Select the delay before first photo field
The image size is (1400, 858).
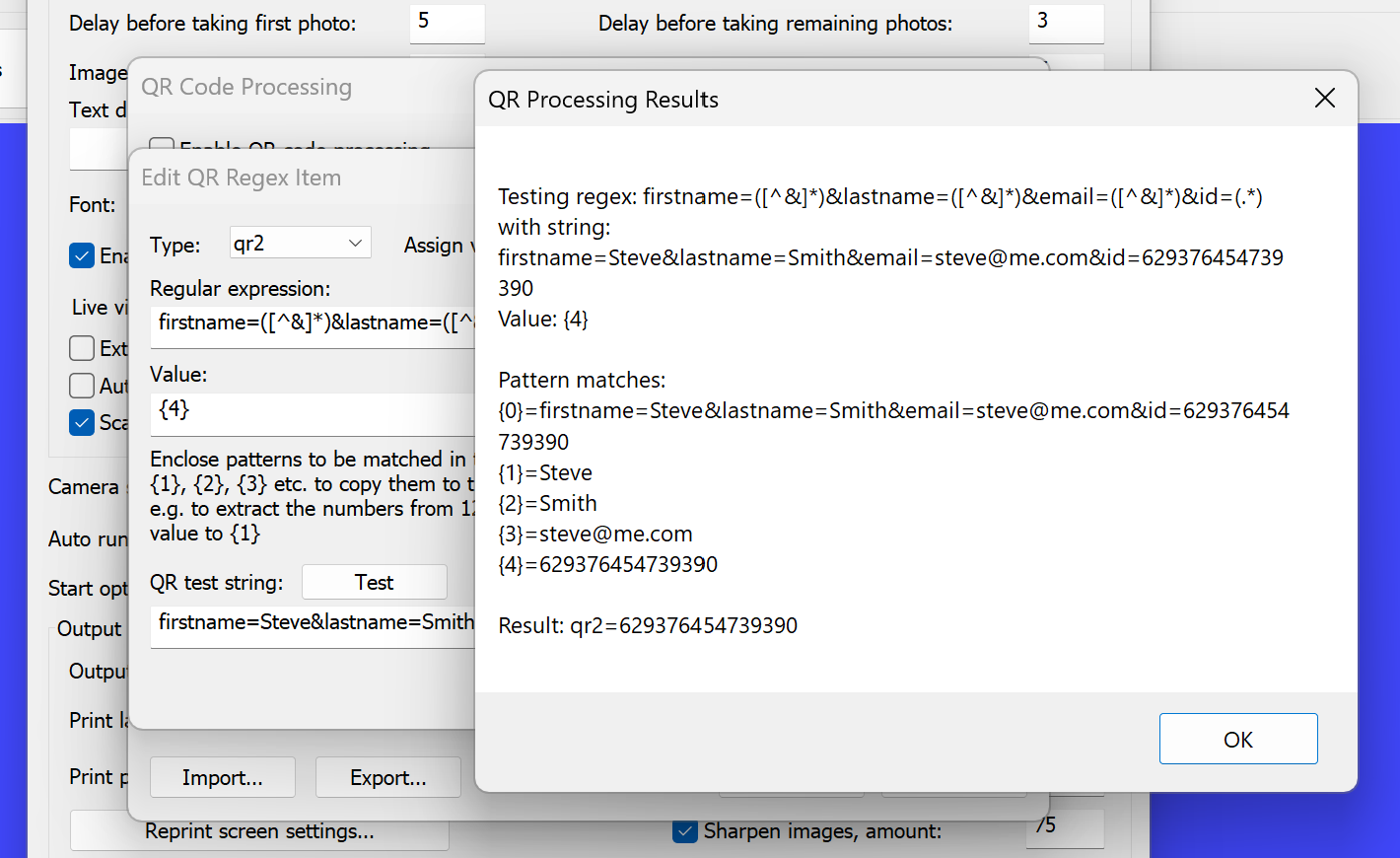click(447, 23)
